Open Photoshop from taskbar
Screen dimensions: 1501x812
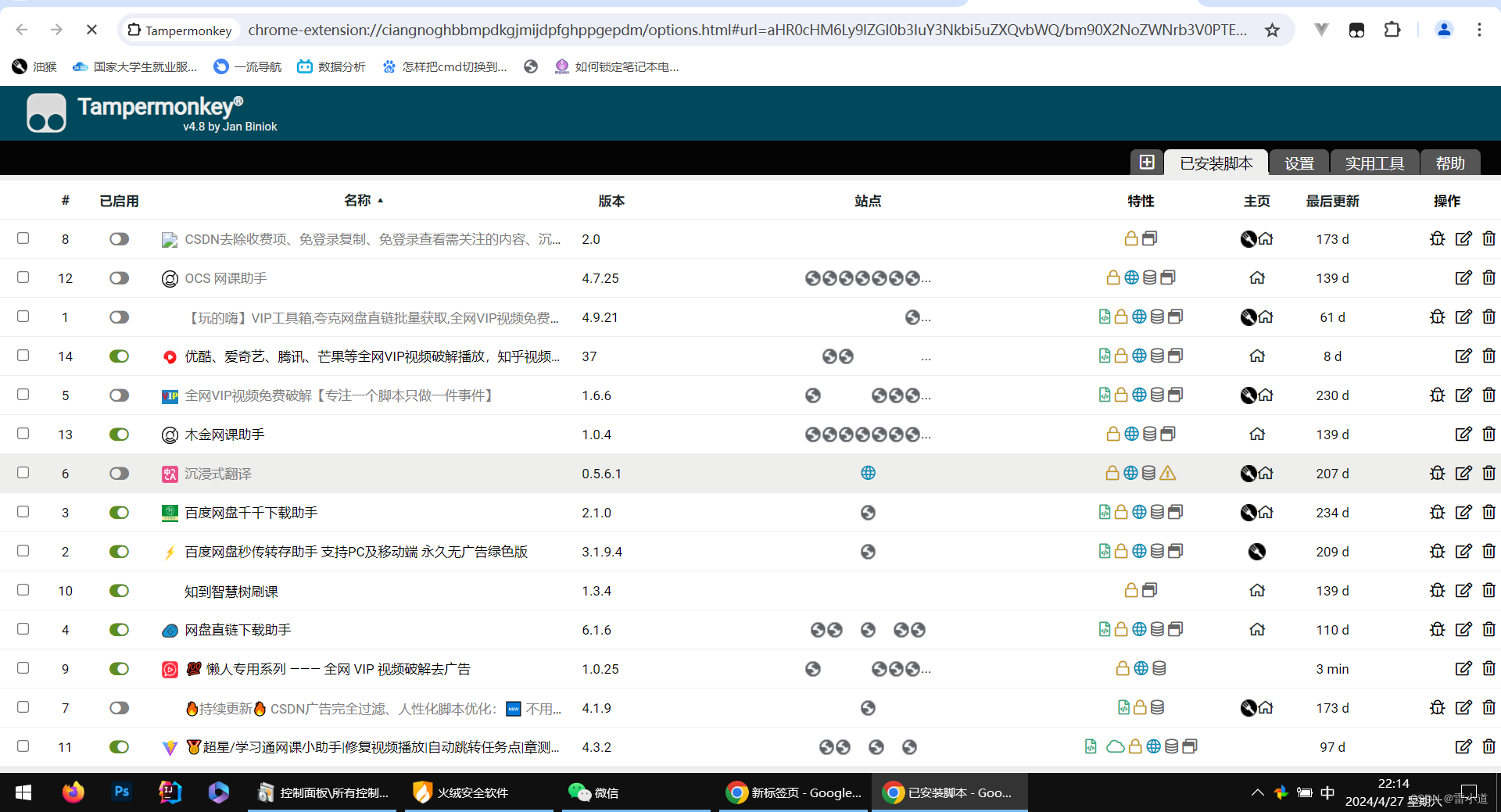point(122,792)
